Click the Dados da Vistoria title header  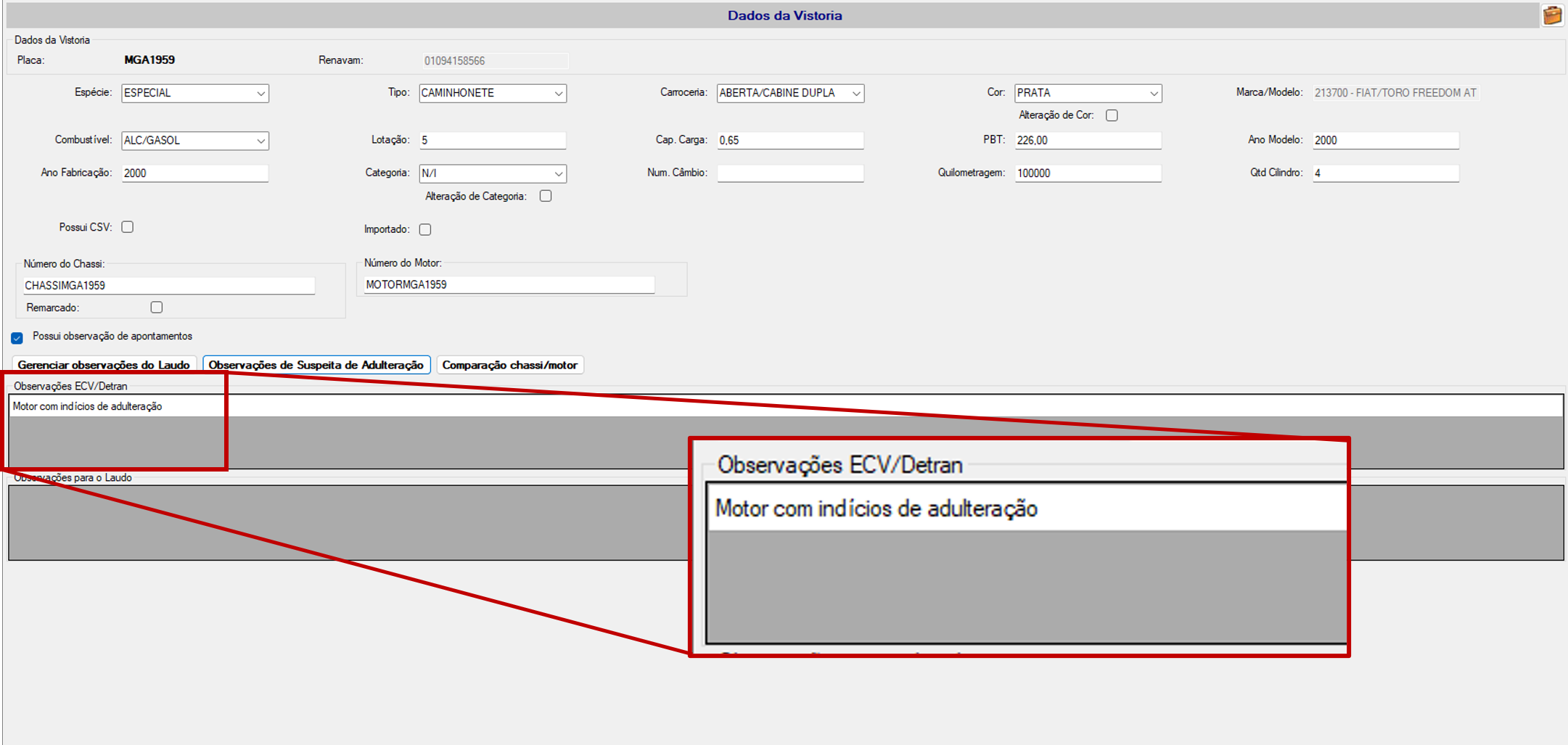coord(784,16)
